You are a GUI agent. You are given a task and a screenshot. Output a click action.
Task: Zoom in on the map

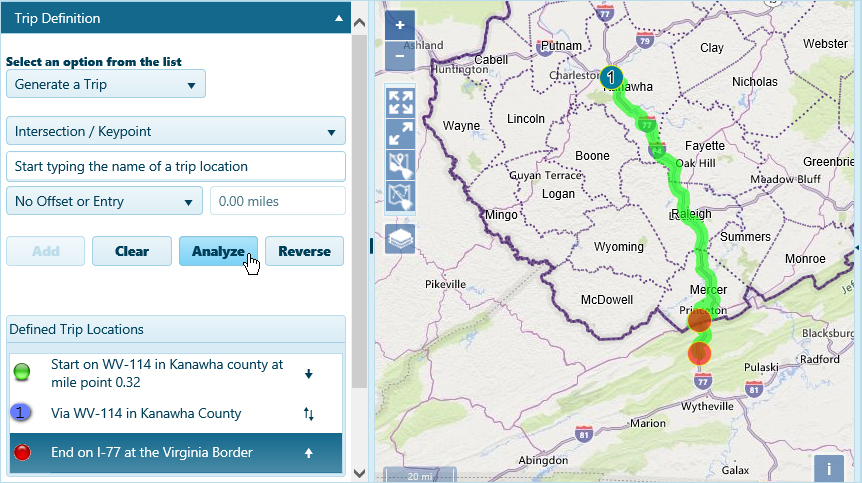coord(400,25)
